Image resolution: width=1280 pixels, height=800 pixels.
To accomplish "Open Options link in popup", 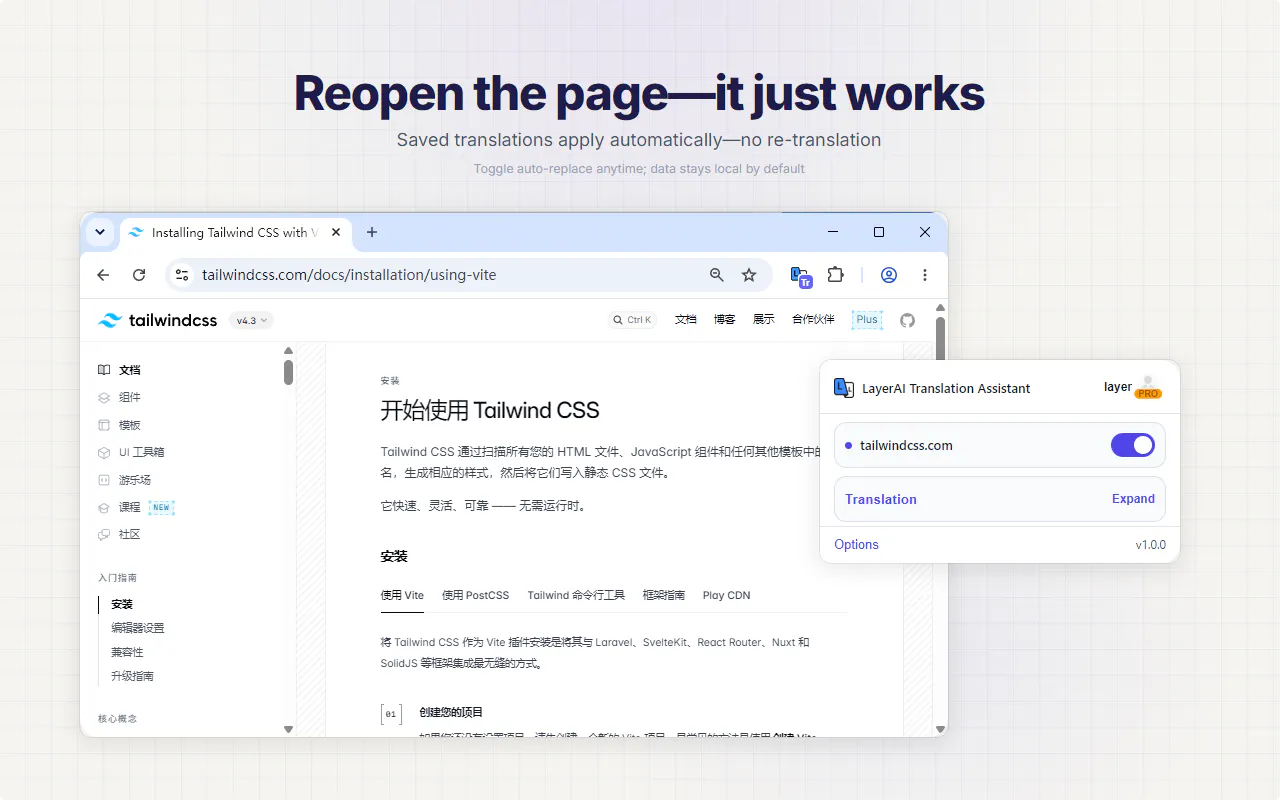I will pos(856,545).
